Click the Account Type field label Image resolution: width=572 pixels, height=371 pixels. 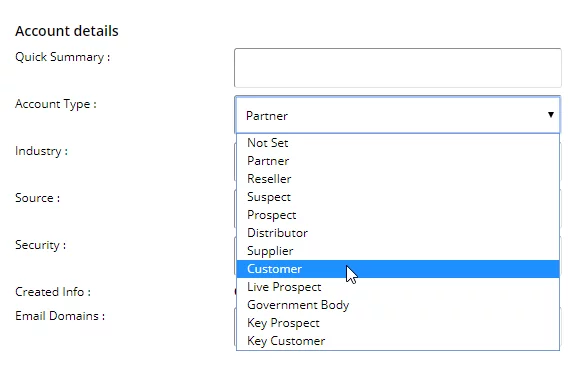[x=56, y=104]
